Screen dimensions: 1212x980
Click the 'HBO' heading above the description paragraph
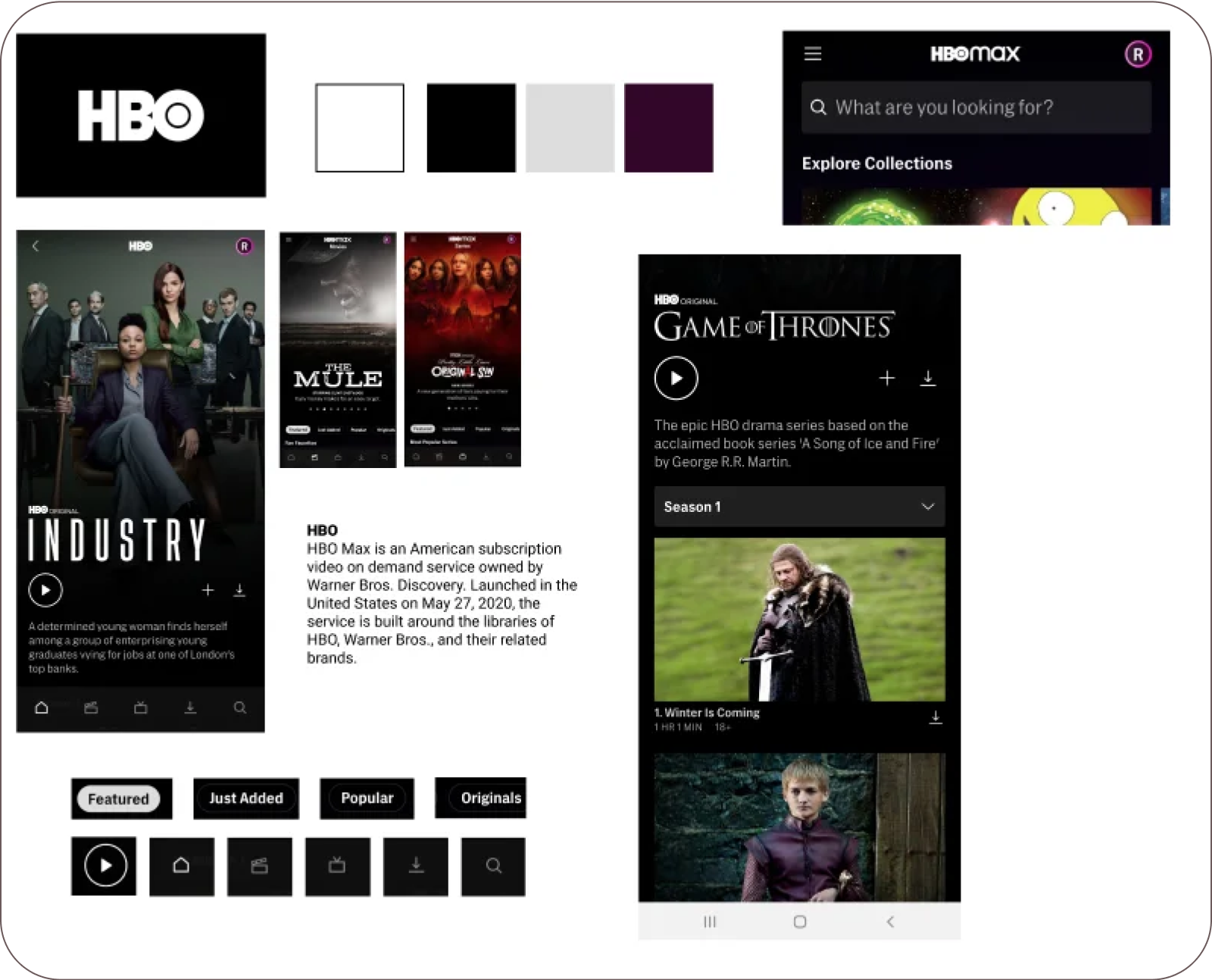coord(322,530)
